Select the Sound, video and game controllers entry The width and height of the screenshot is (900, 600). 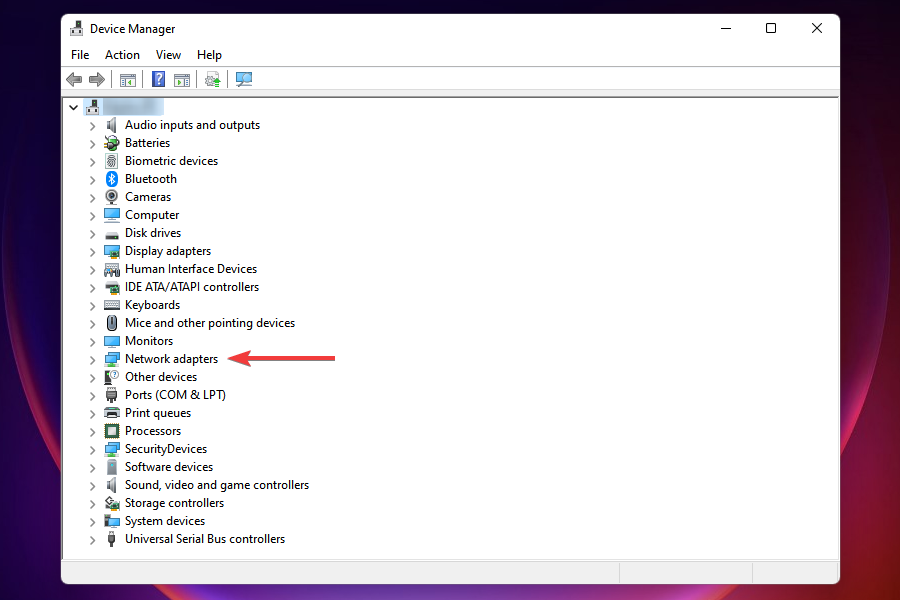pyautogui.click(x=217, y=484)
